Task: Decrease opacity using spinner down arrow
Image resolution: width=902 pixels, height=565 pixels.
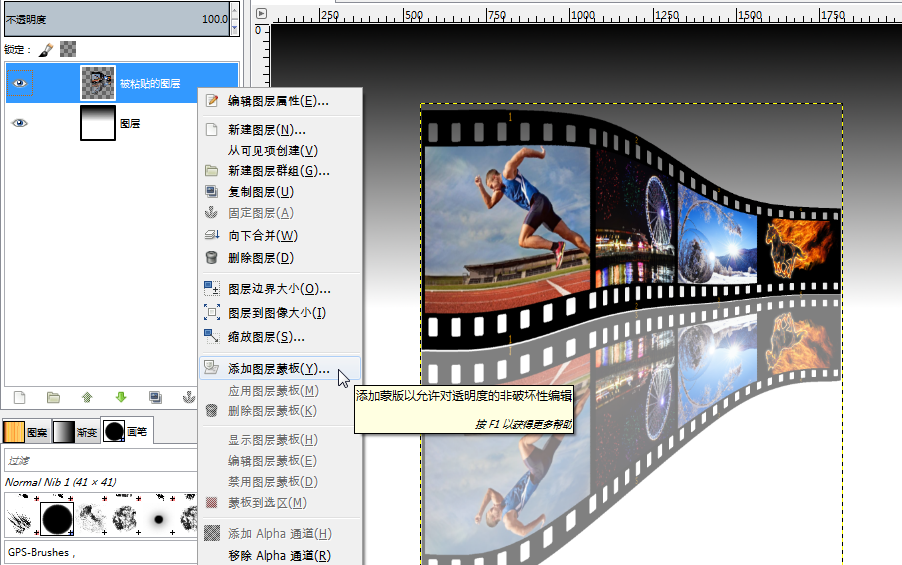Action: tap(234, 27)
